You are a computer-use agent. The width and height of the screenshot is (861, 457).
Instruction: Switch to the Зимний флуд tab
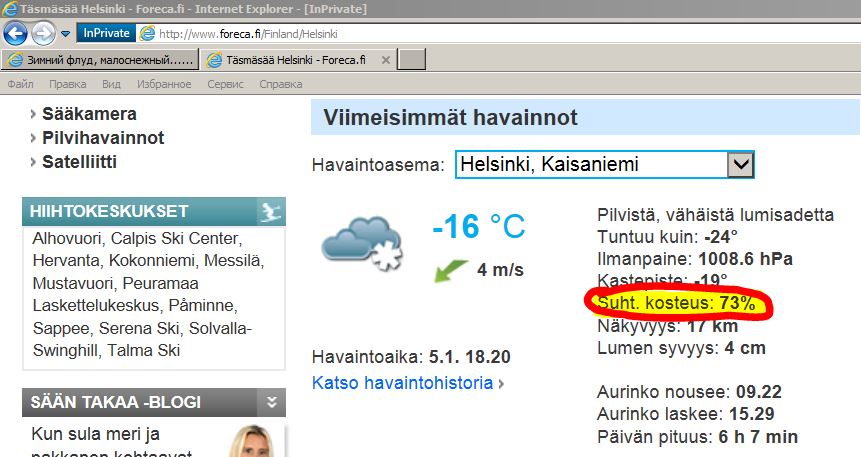click(x=98, y=60)
